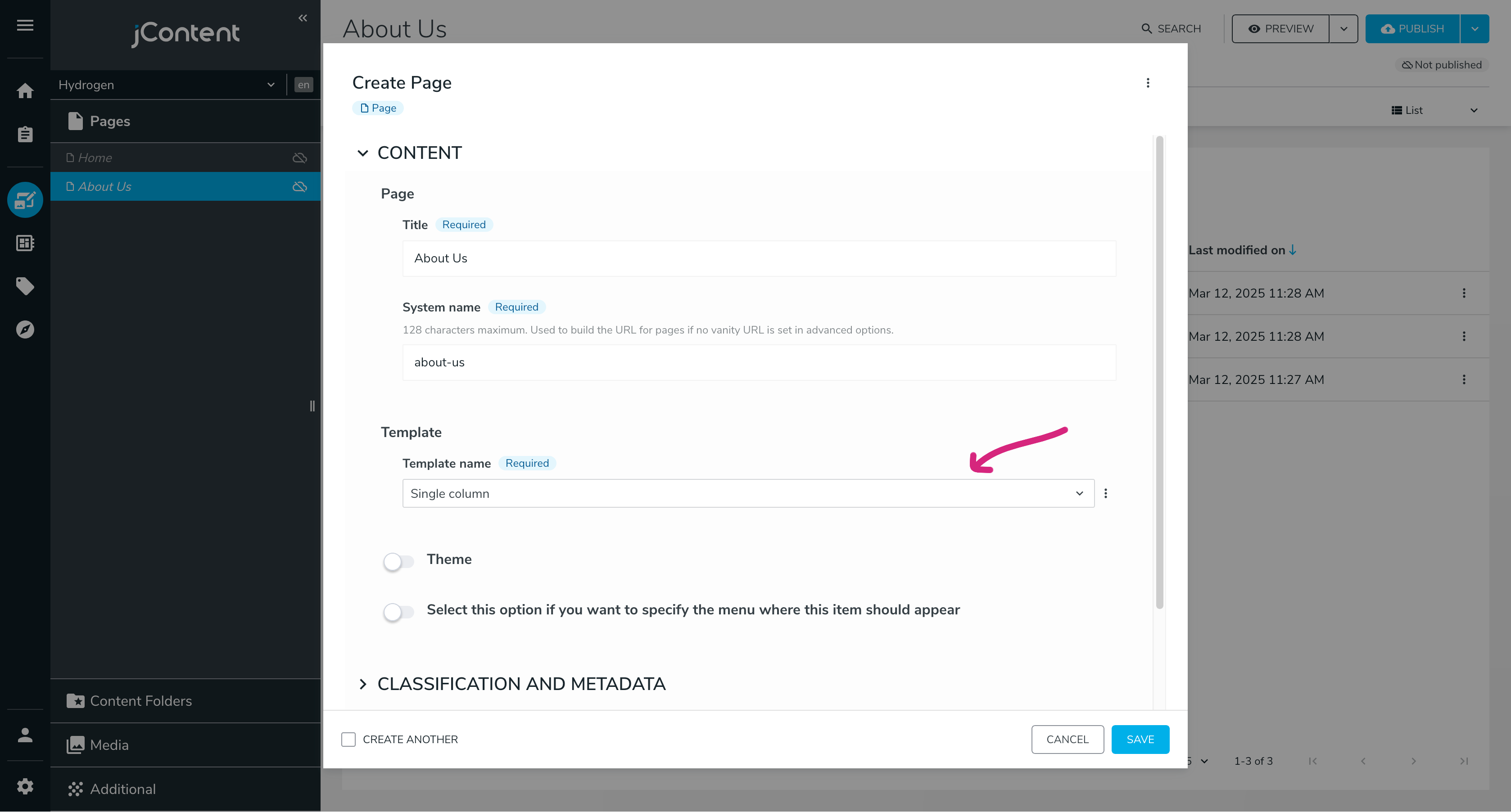Open the Template name dropdown
Viewport: 1511px width, 812px height.
747,493
